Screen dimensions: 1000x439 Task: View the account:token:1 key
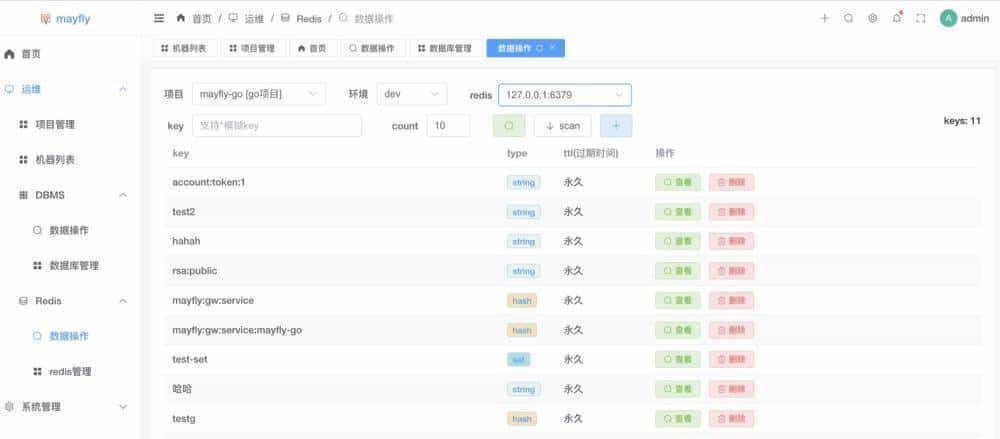point(677,182)
